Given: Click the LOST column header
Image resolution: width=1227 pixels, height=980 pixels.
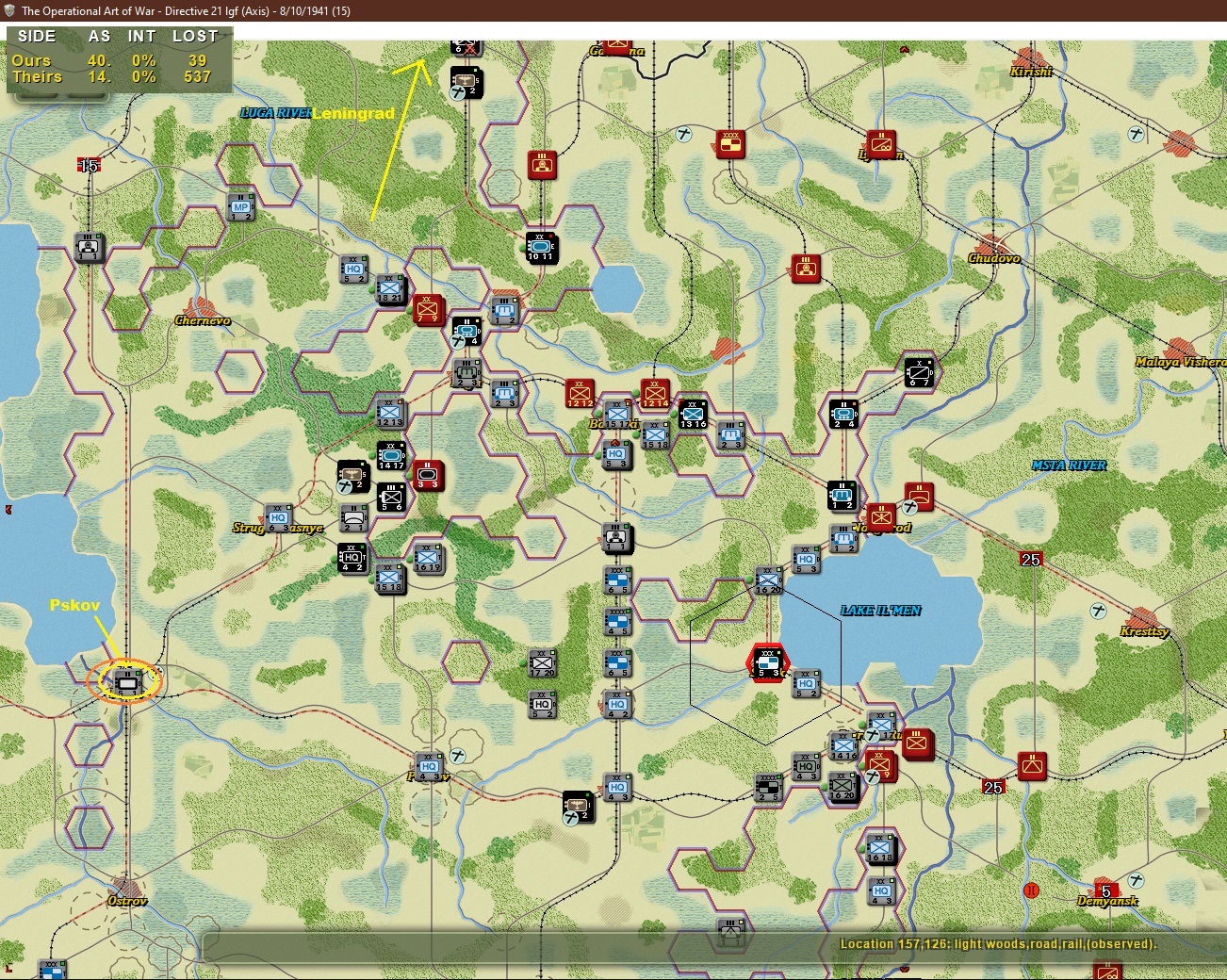Looking at the screenshot, I should coord(195,37).
